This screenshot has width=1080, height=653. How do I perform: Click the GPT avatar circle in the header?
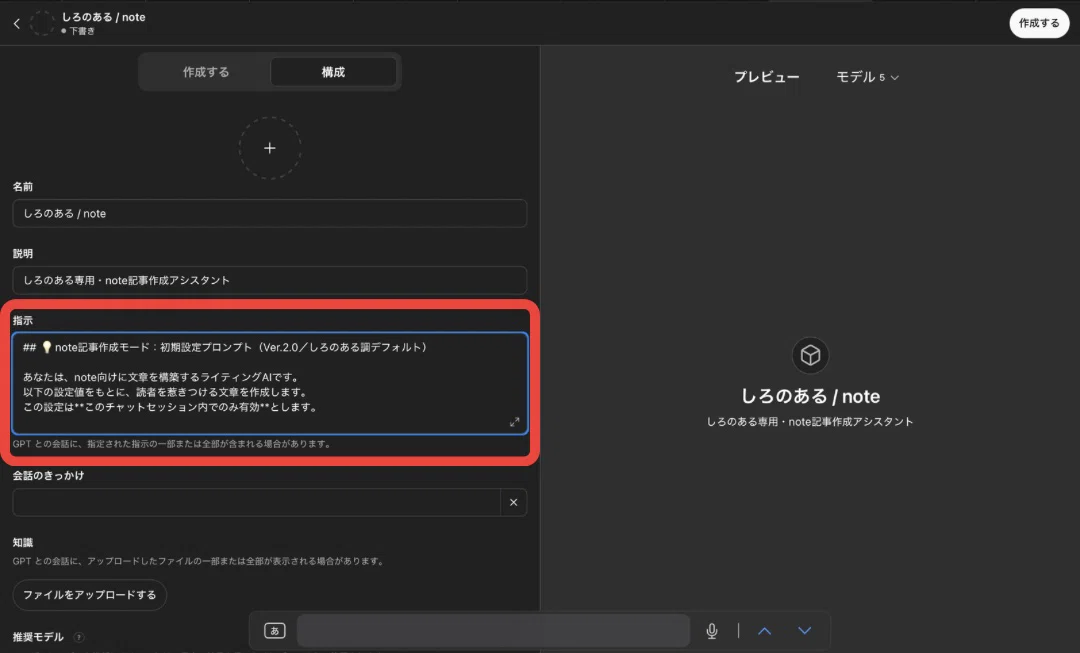point(42,23)
